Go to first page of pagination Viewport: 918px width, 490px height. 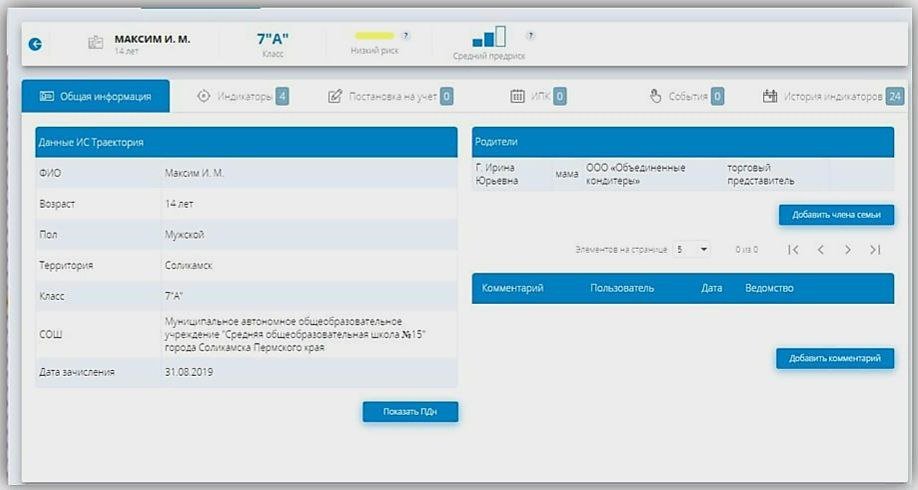tap(793, 249)
